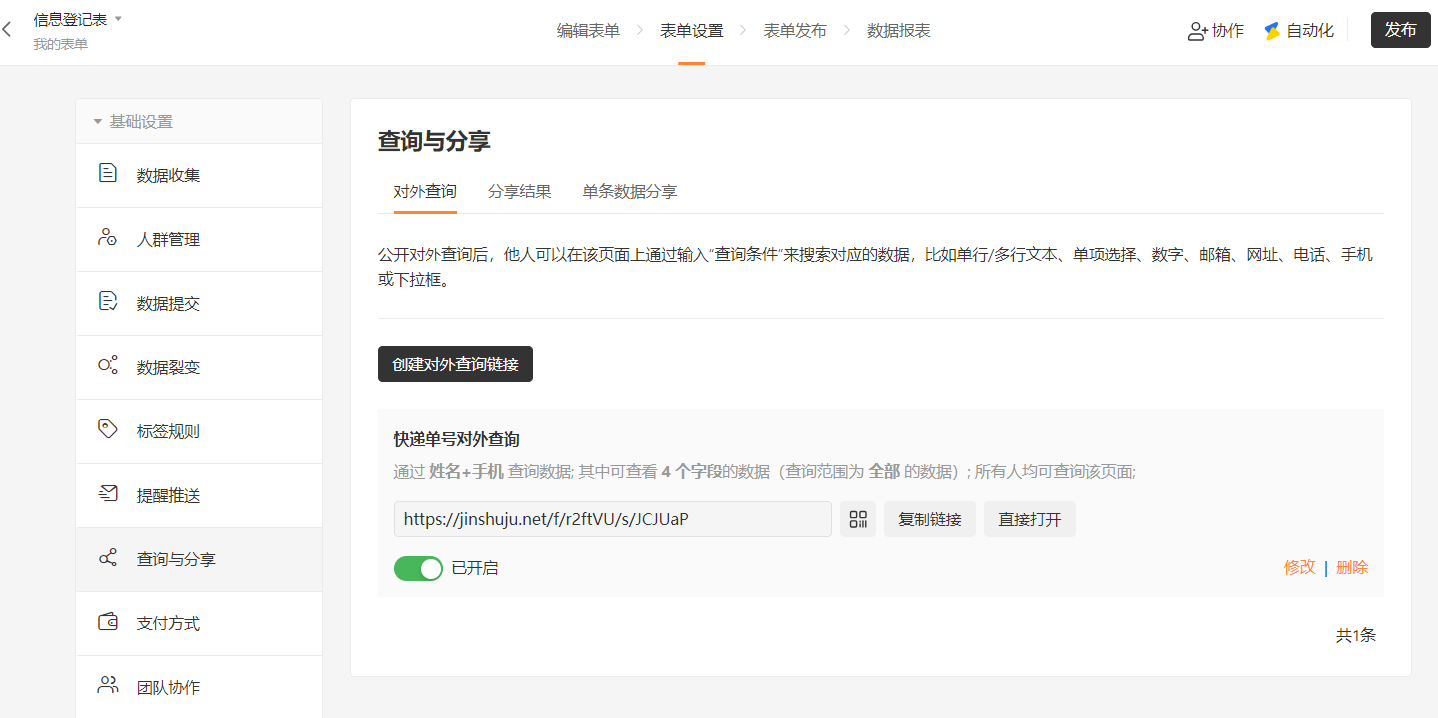Go to 表单发布 step
Image resolution: width=1438 pixels, height=718 pixels.
coord(795,31)
